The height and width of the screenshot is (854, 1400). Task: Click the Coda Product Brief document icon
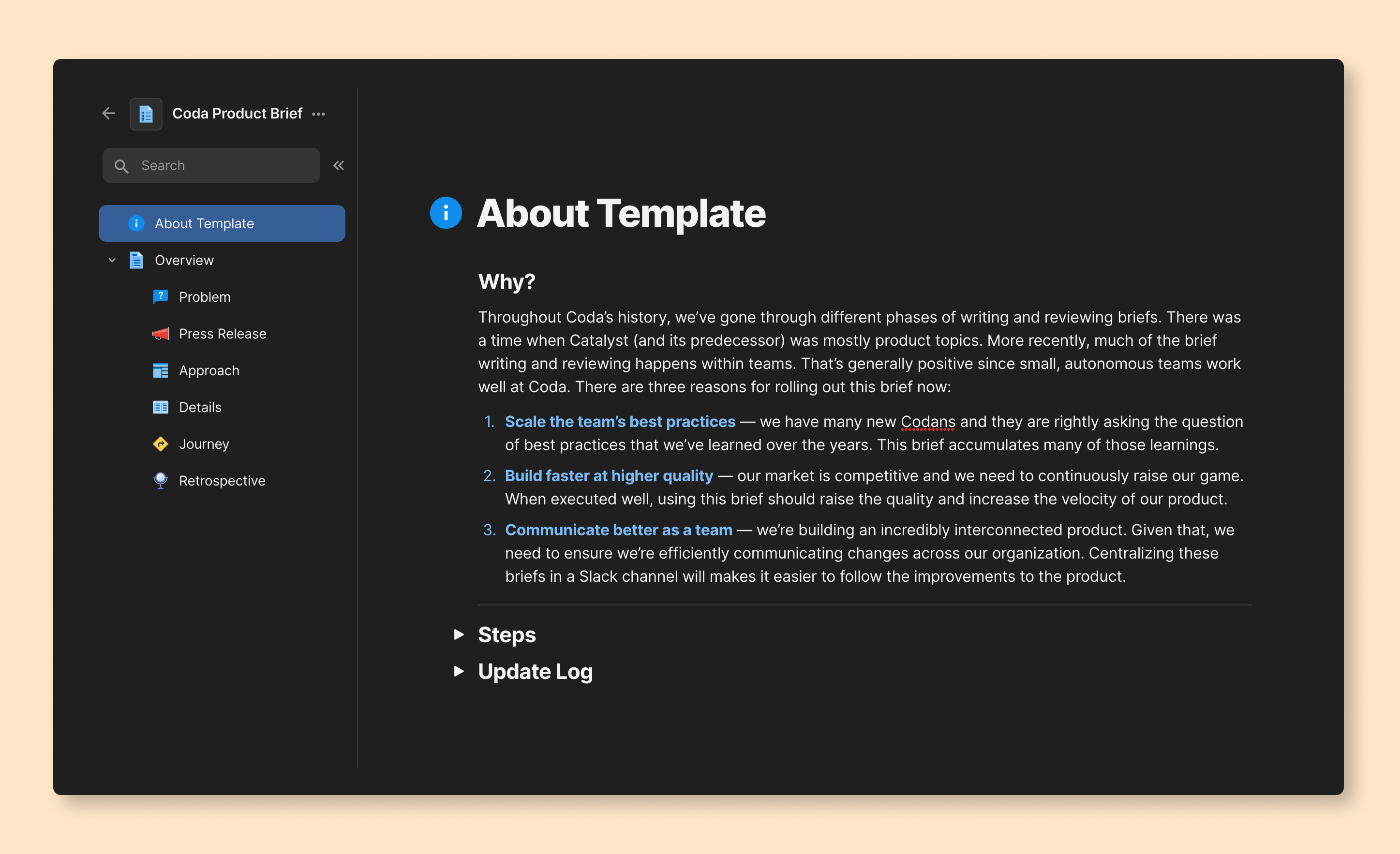(x=146, y=114)
